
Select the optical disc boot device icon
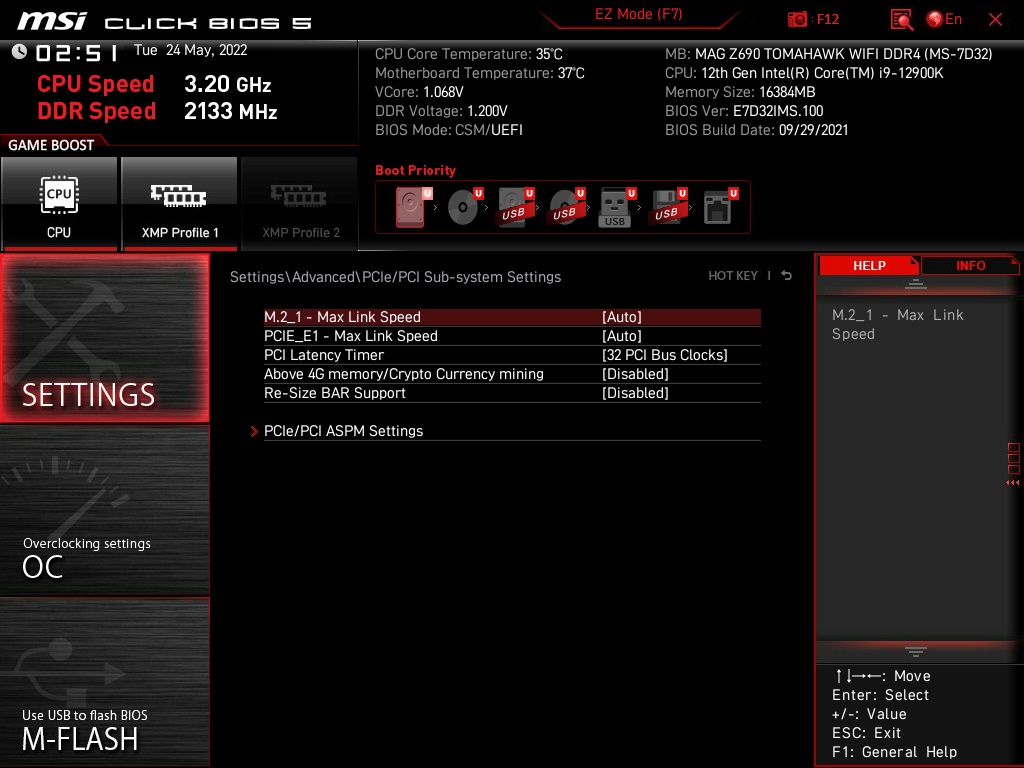[x=464, y=207]
